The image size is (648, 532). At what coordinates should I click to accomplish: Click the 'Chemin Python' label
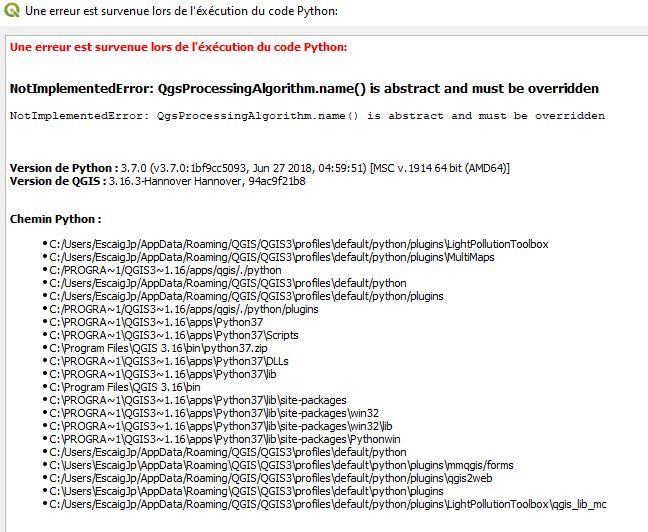[55, 219]
